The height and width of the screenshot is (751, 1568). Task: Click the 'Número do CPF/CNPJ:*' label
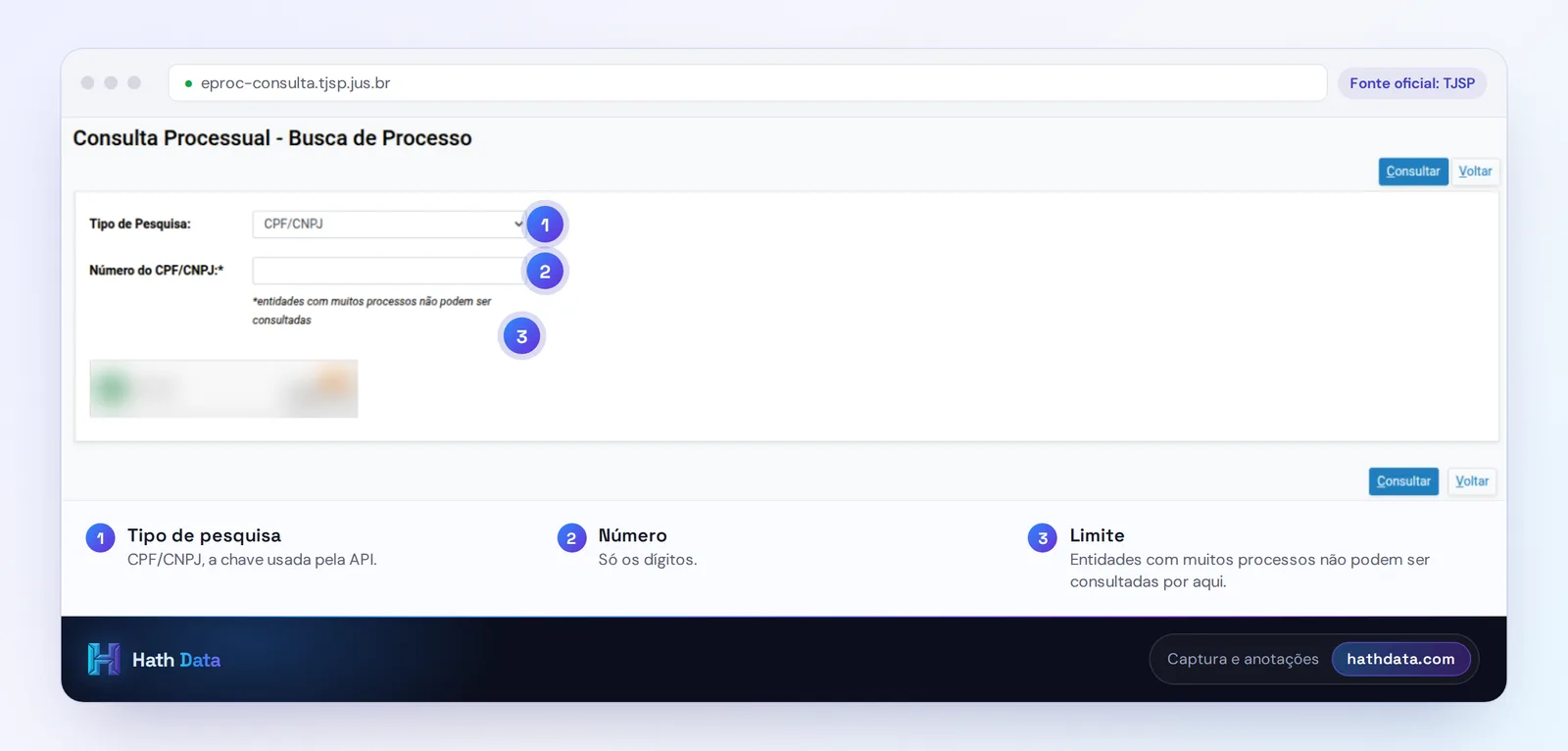pyautogui.click(x=157, y=270)
